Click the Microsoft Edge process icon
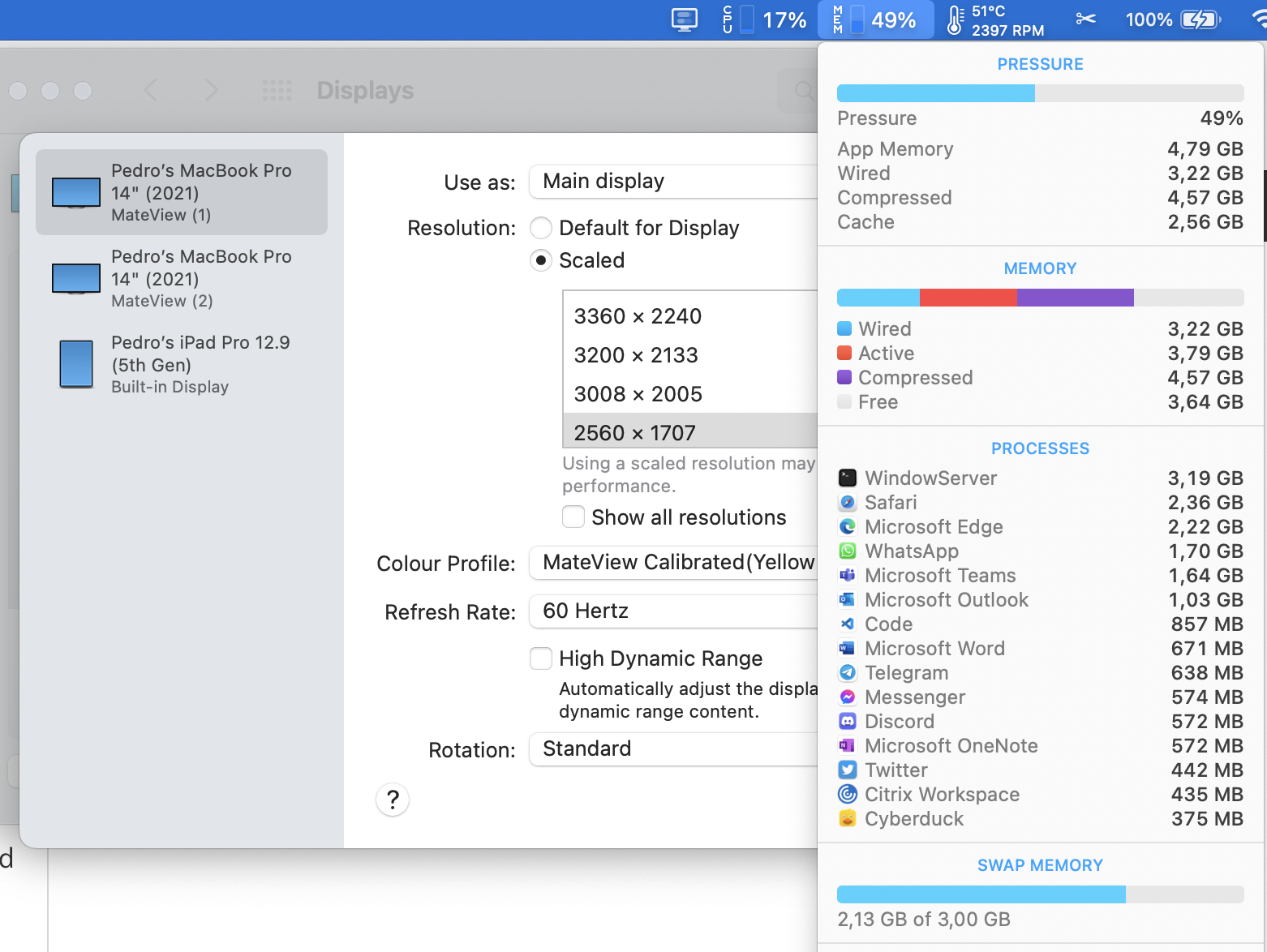 click(848, 526)
